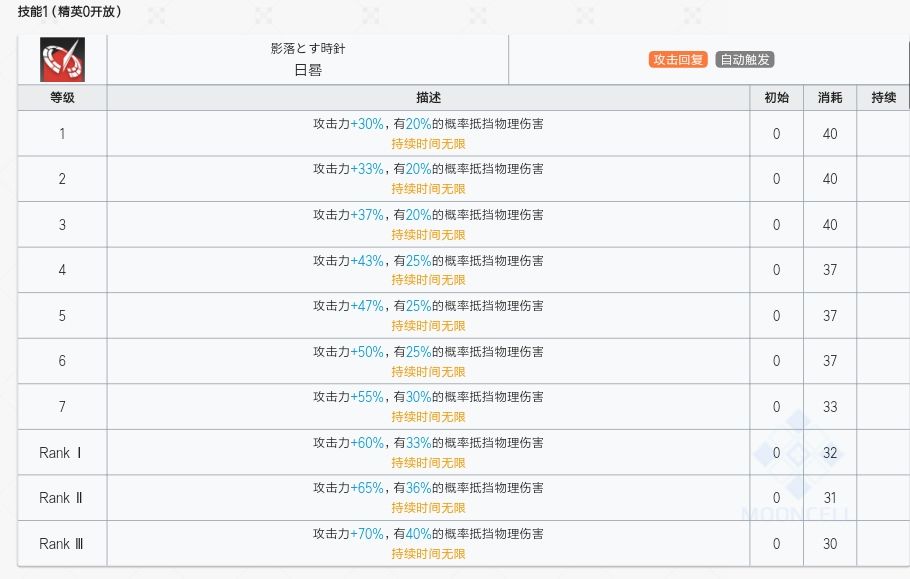910x579 pixels.
Task: Click 持续时间无限 in level 7 row
Action: click(428, 417)
